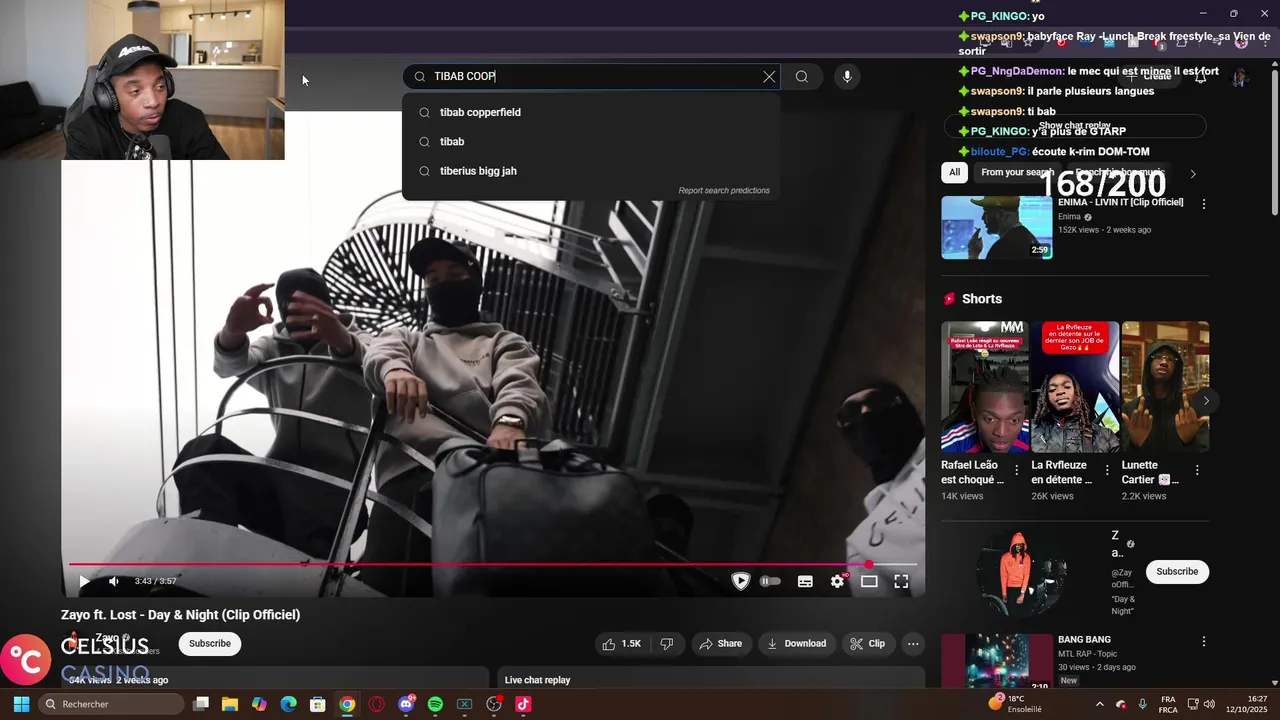Open the 'La Rvfleuze en détente' short
1280x720 pixels.
(1075, 387)
